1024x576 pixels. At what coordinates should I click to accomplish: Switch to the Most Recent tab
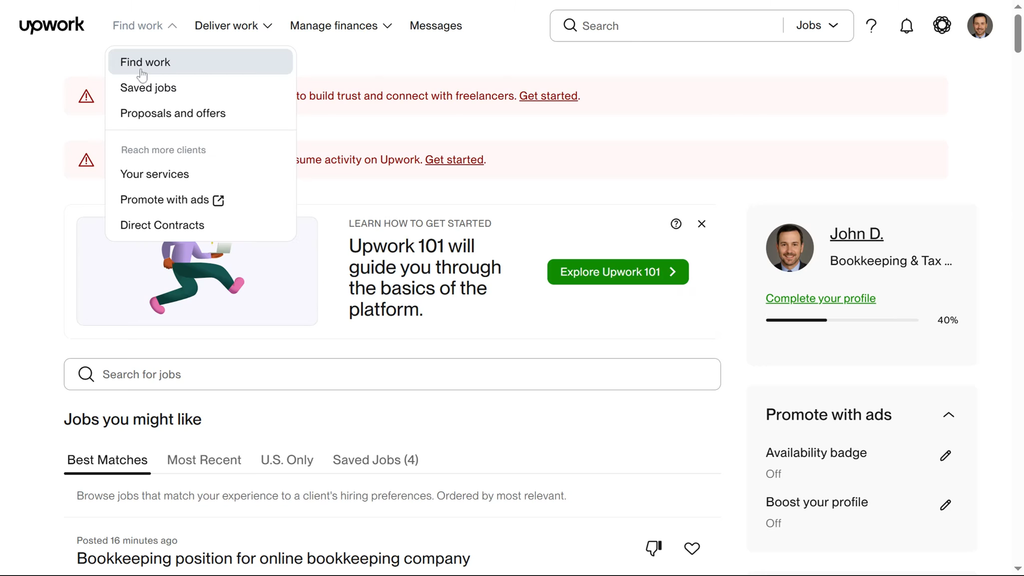(x=204, y=460)
